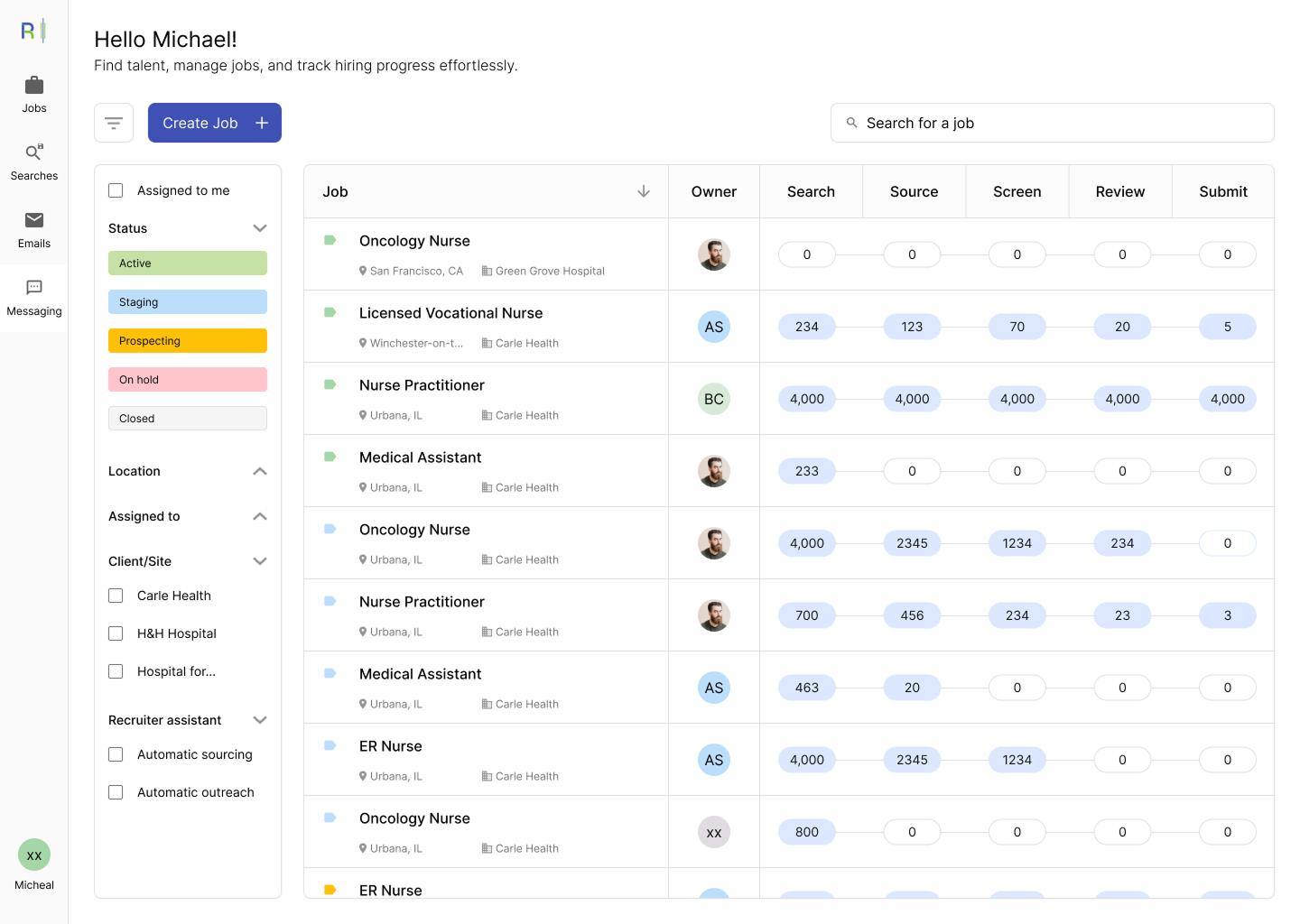The height and width of the screenshot is (924, 1300).
Task: Select the yellow Prospecting status swatch
Action: pos(188,341)
